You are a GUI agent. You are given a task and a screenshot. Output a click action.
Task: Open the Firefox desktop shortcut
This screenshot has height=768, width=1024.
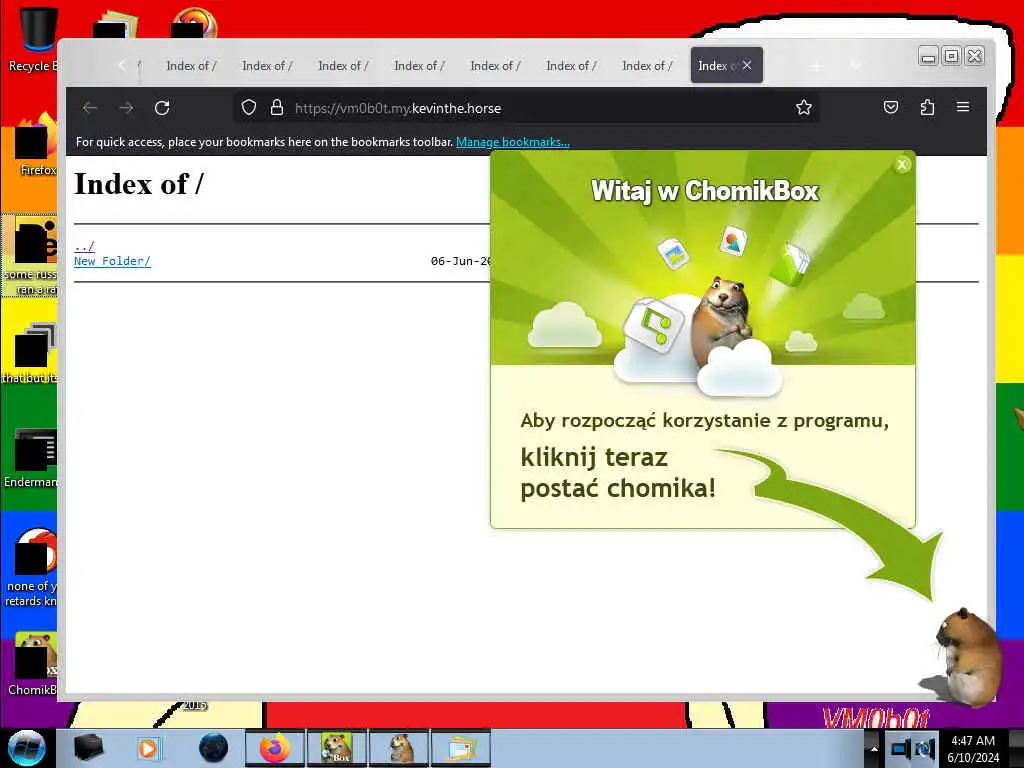point(36,145)
